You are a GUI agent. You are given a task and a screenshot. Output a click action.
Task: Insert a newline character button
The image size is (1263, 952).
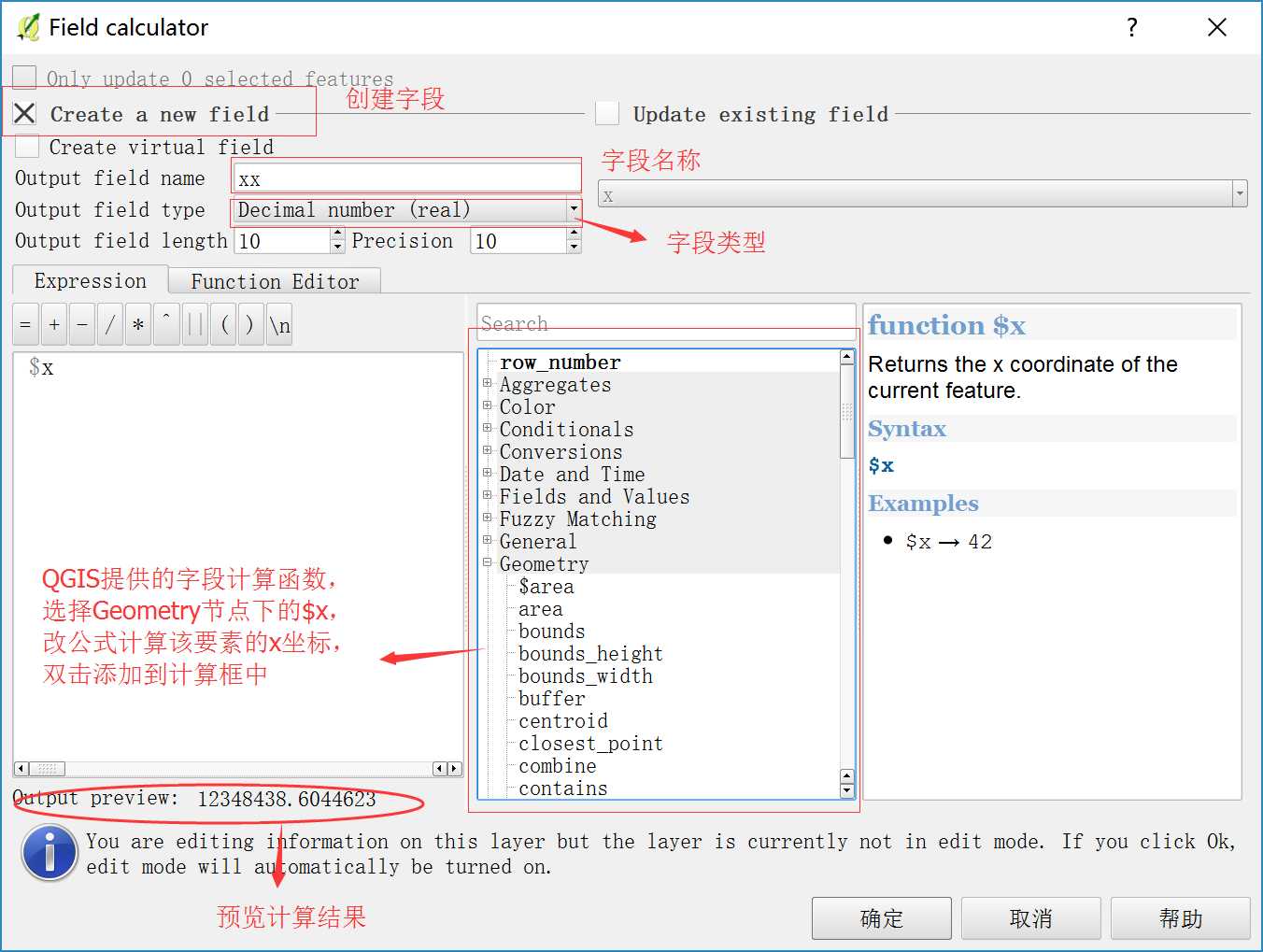(x=279, y=325)
